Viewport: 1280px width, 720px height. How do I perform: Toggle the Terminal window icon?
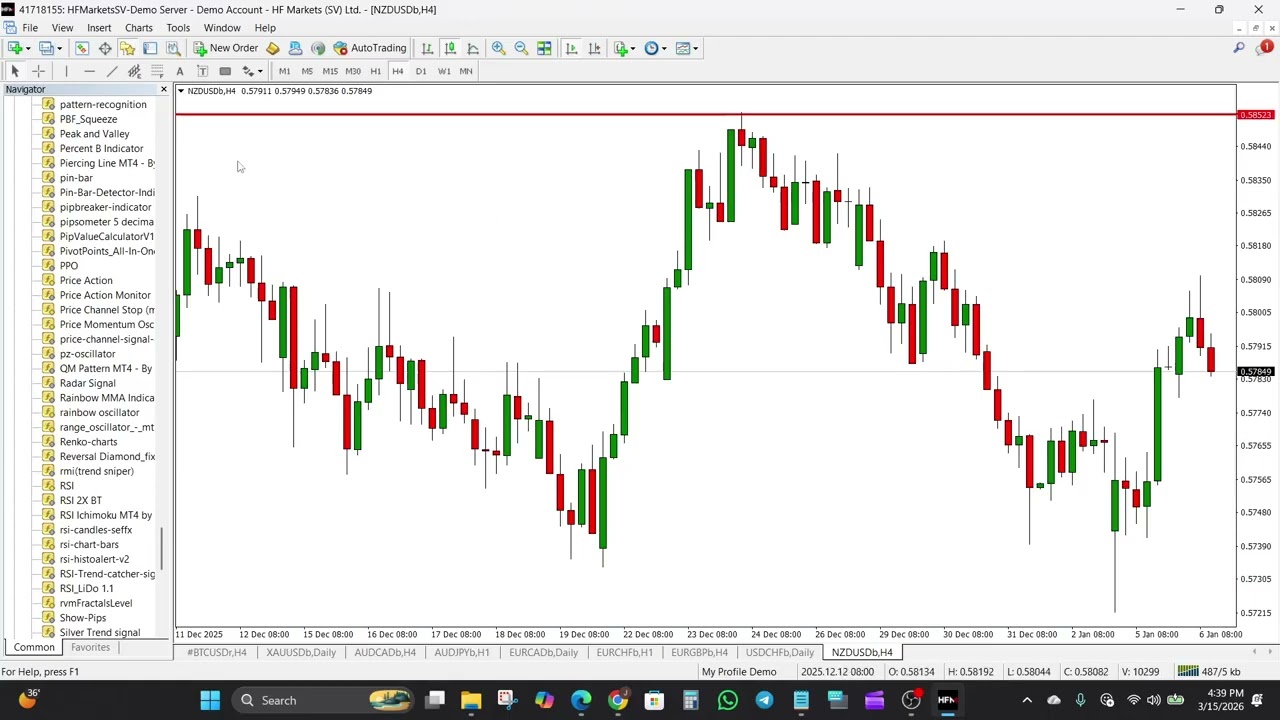pos(150,48)
